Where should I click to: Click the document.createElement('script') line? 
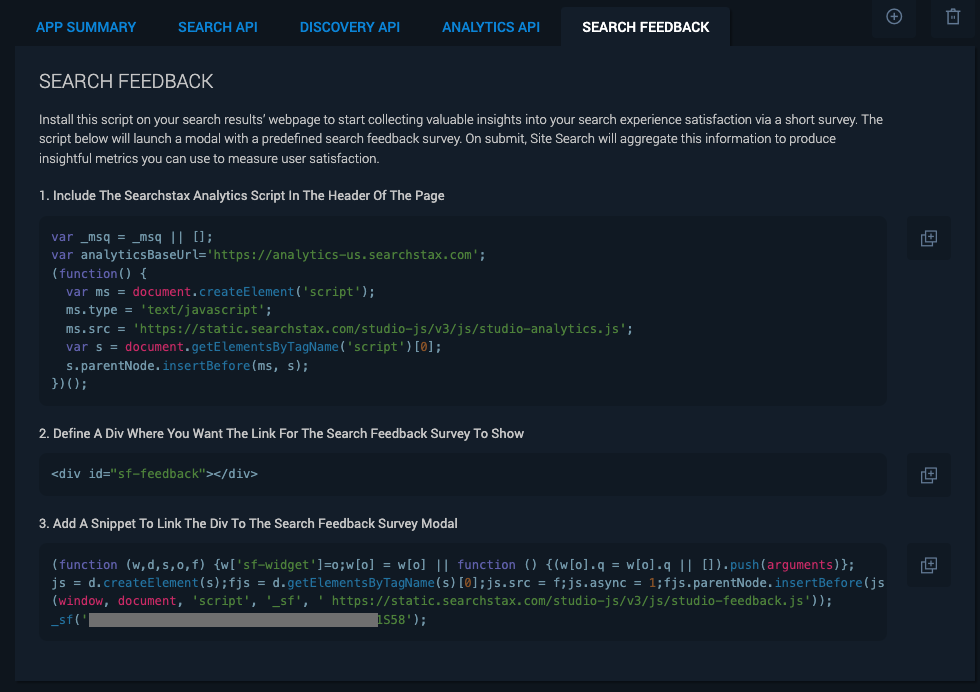tap(220, 292)
